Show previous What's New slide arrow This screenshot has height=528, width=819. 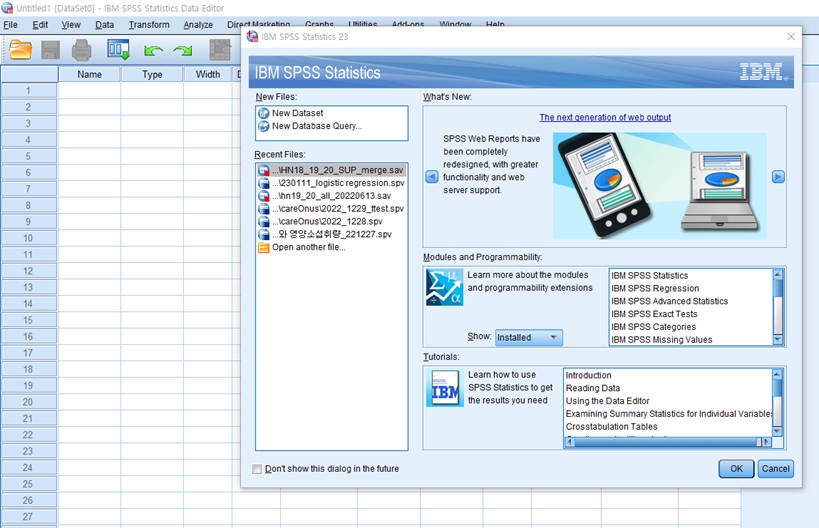(x=432, y=177)
